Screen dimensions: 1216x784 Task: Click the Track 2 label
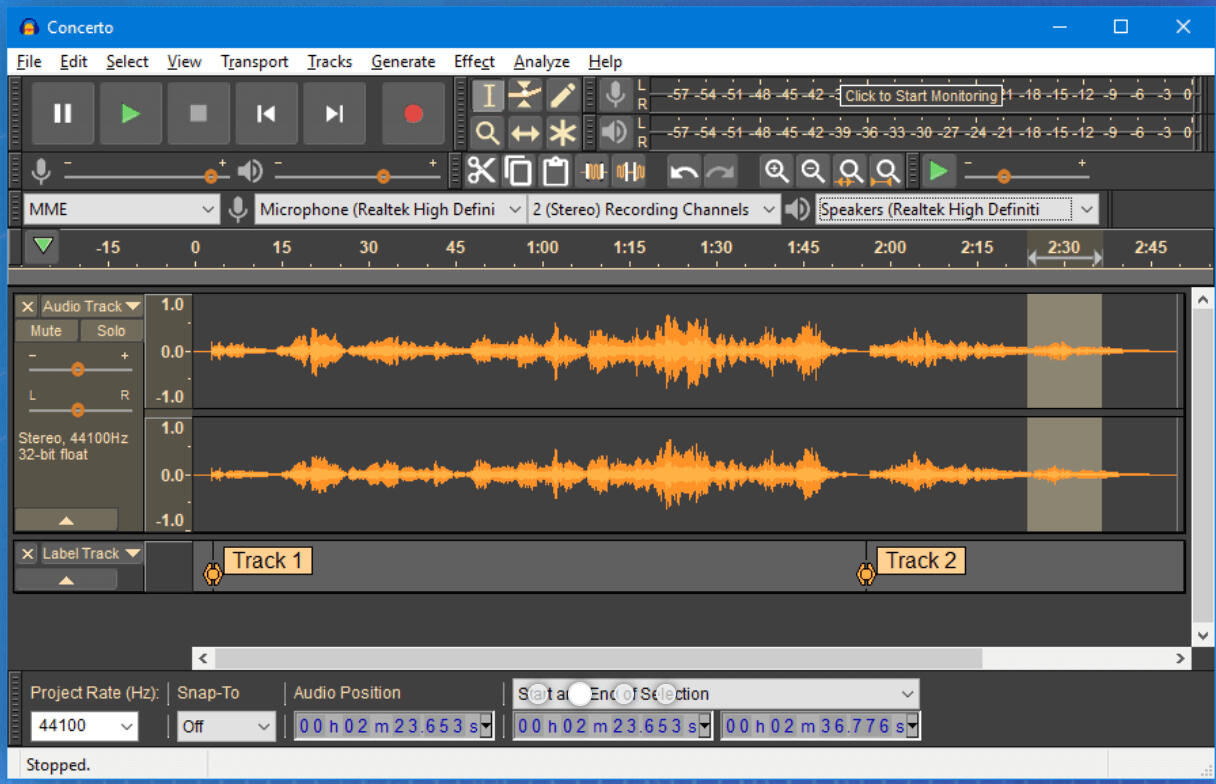921,561
